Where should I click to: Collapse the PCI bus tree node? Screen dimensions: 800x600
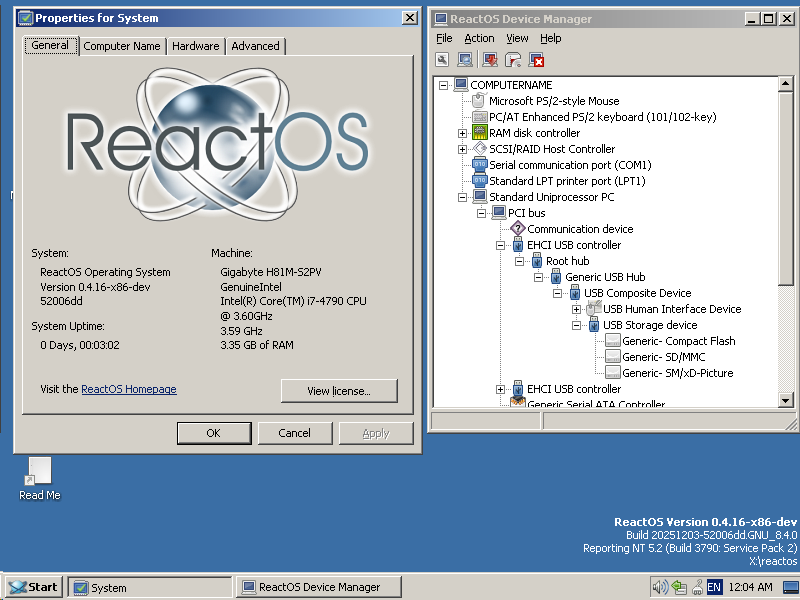[482, 213]
